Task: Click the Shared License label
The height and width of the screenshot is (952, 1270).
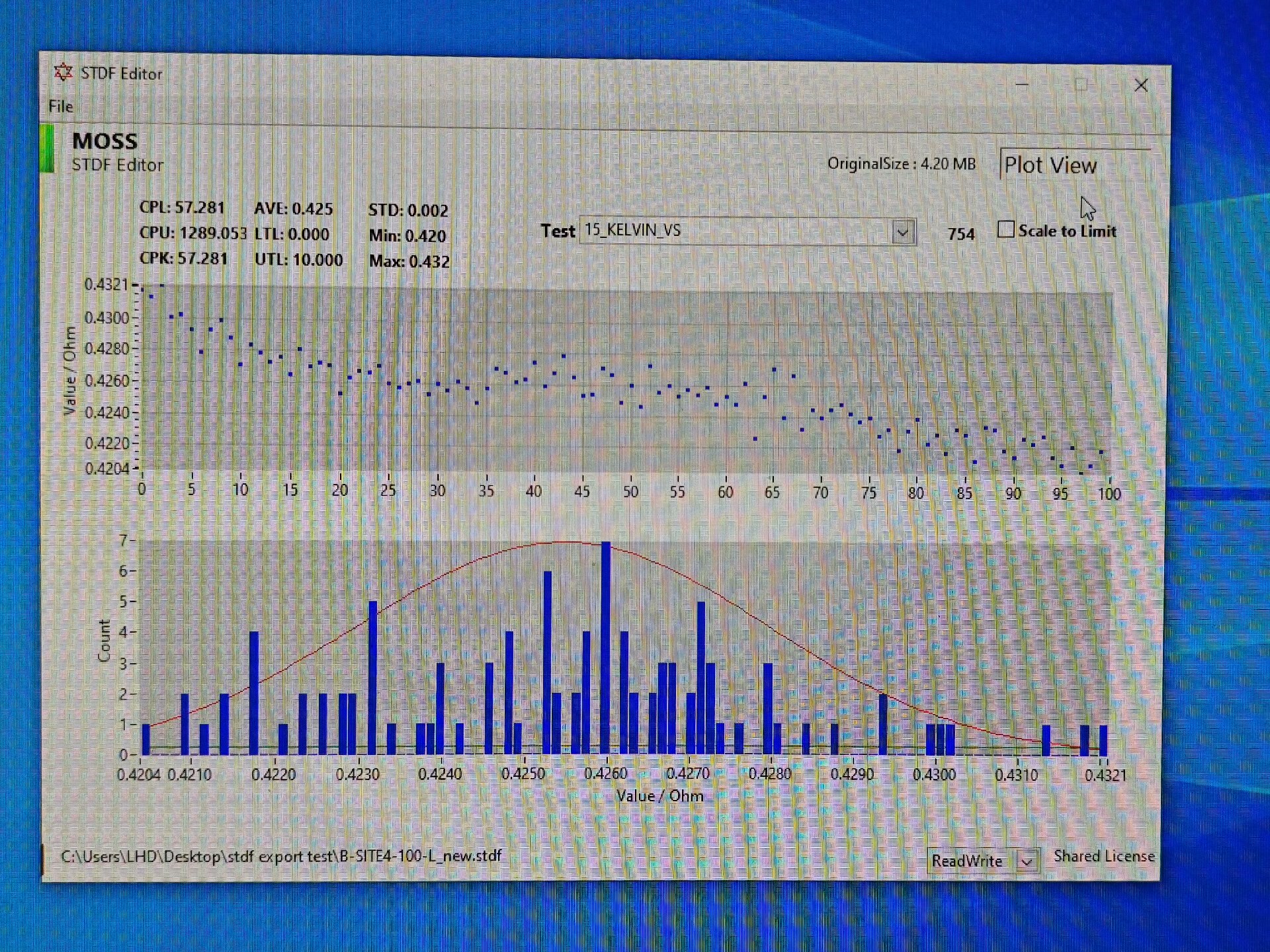Action: [1103, 857]
